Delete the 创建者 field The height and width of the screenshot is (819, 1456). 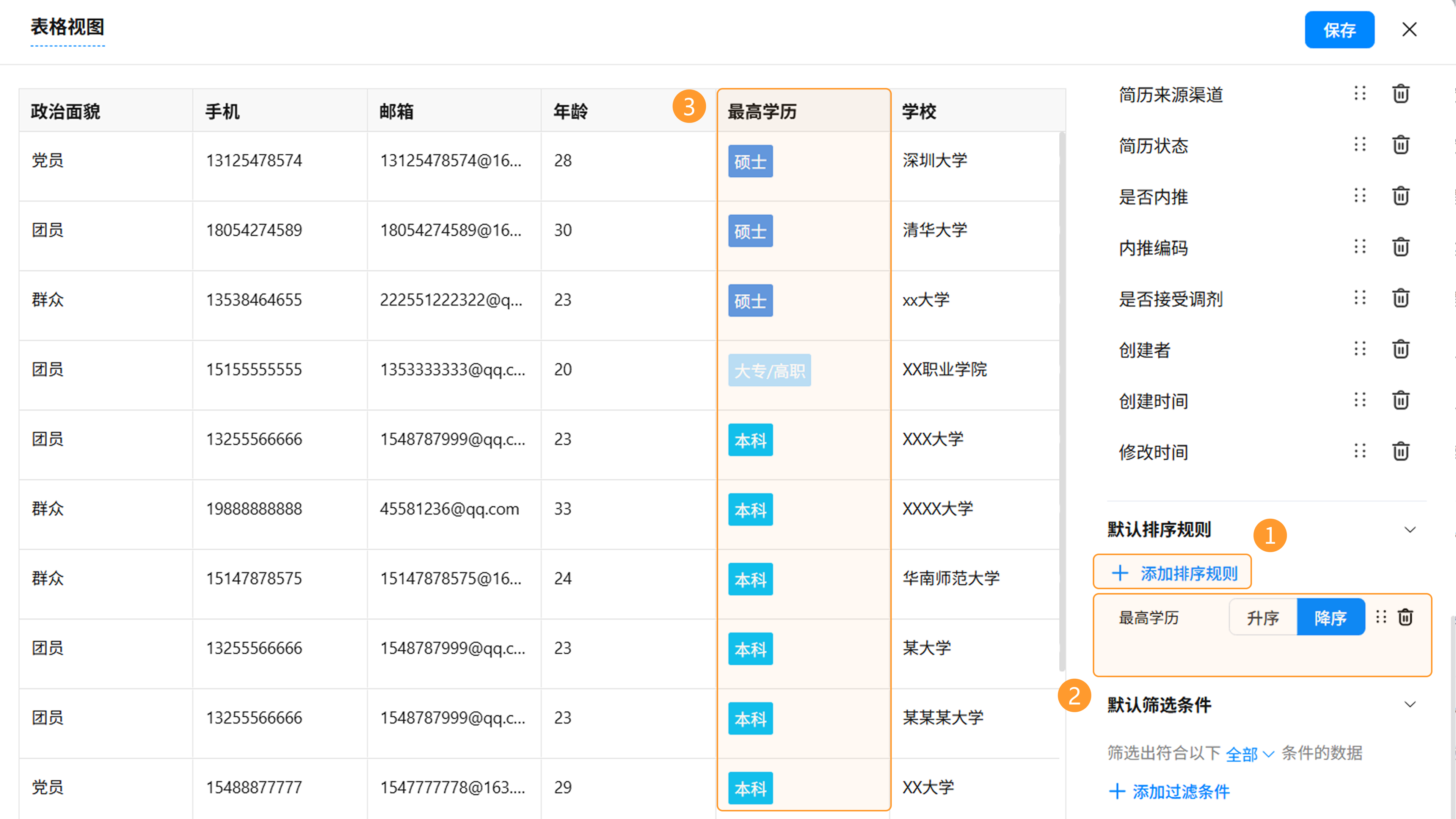click(x=1400, y=349)
